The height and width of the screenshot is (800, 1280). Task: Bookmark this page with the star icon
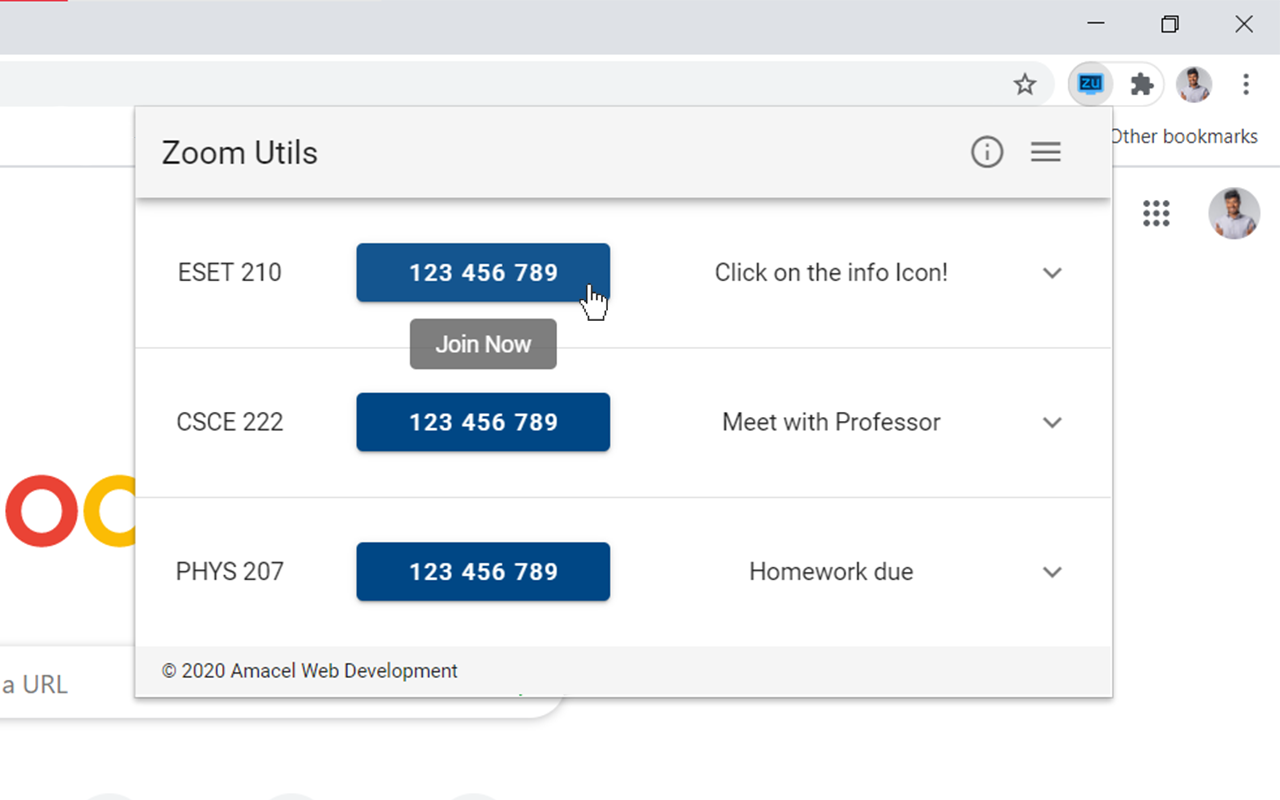[1025, 84]
